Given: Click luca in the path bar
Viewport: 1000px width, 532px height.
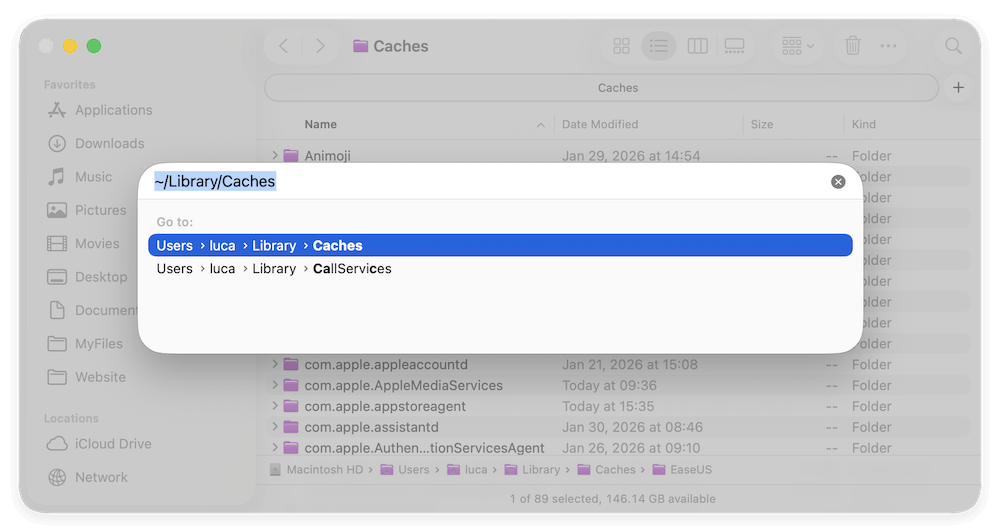Looking at the screenshot, I should (467, 469).
